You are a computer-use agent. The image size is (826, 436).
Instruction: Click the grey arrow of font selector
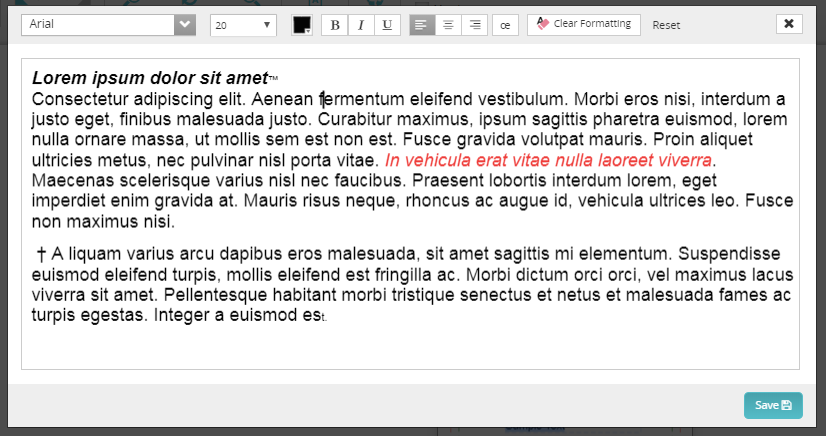click(x=184, y=25)
